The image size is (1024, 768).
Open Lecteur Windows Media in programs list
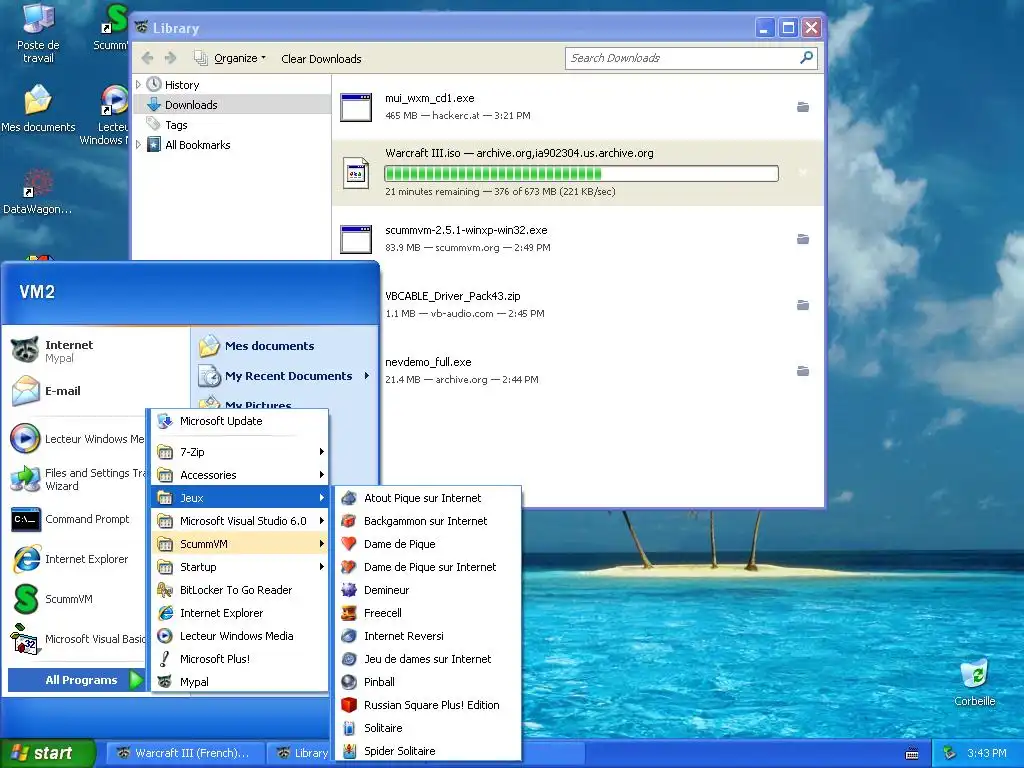coord(240,636)
